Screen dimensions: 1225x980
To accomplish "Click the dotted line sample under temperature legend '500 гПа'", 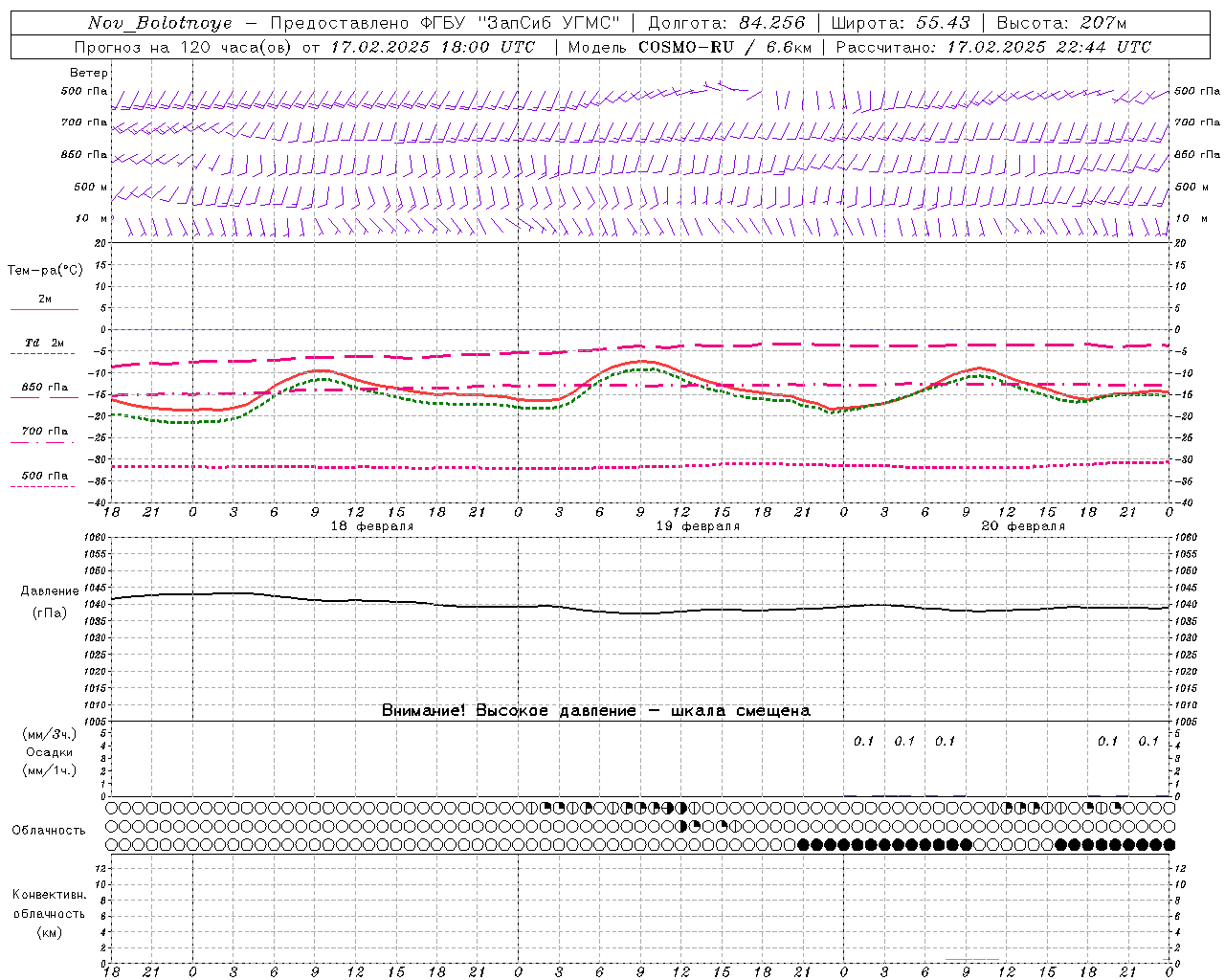I will [x=42, y=486].
